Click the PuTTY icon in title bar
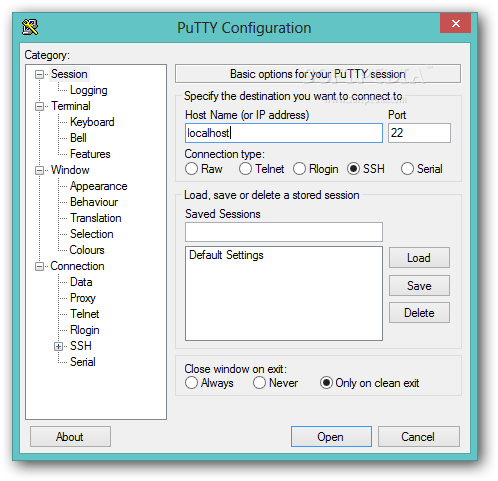Image resolution: width=498 pixels, height=481 pixels. (30, 27)
